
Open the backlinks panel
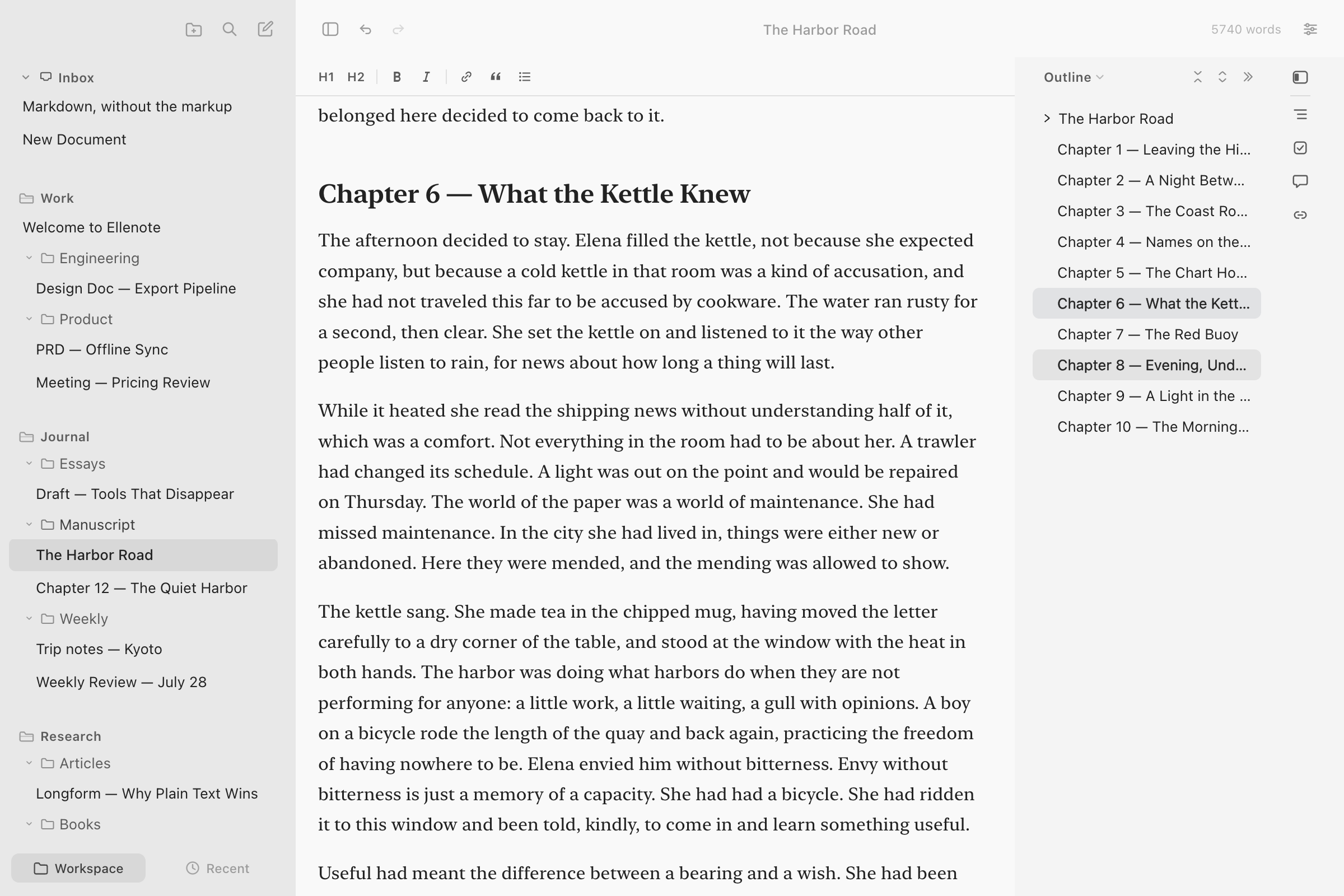1300,215
